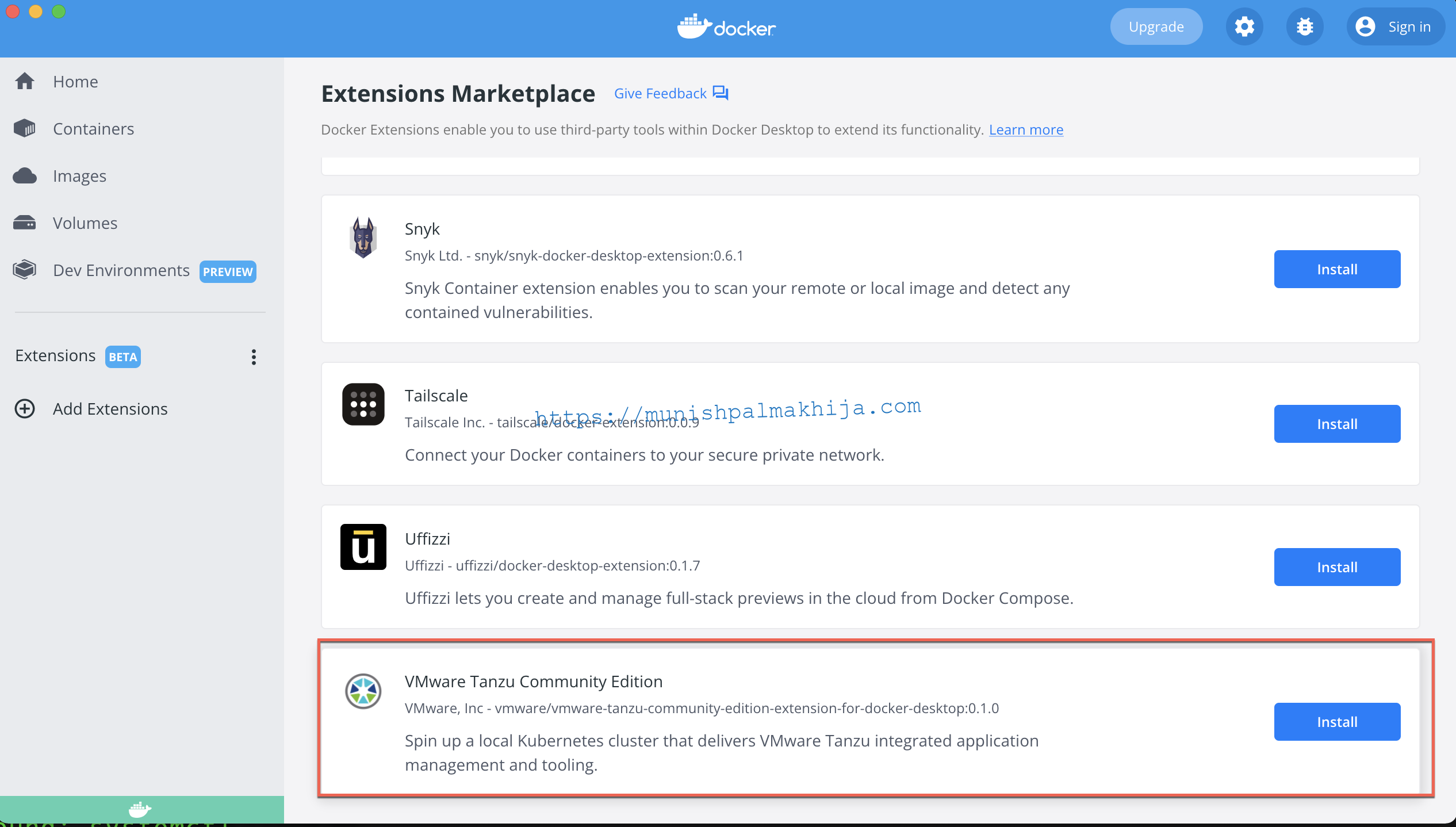The width and height of the screenshot is (1456, 827).
Task: Click Snyk description about scanning images
Action: pyautogui.click(x=737, y=300)
